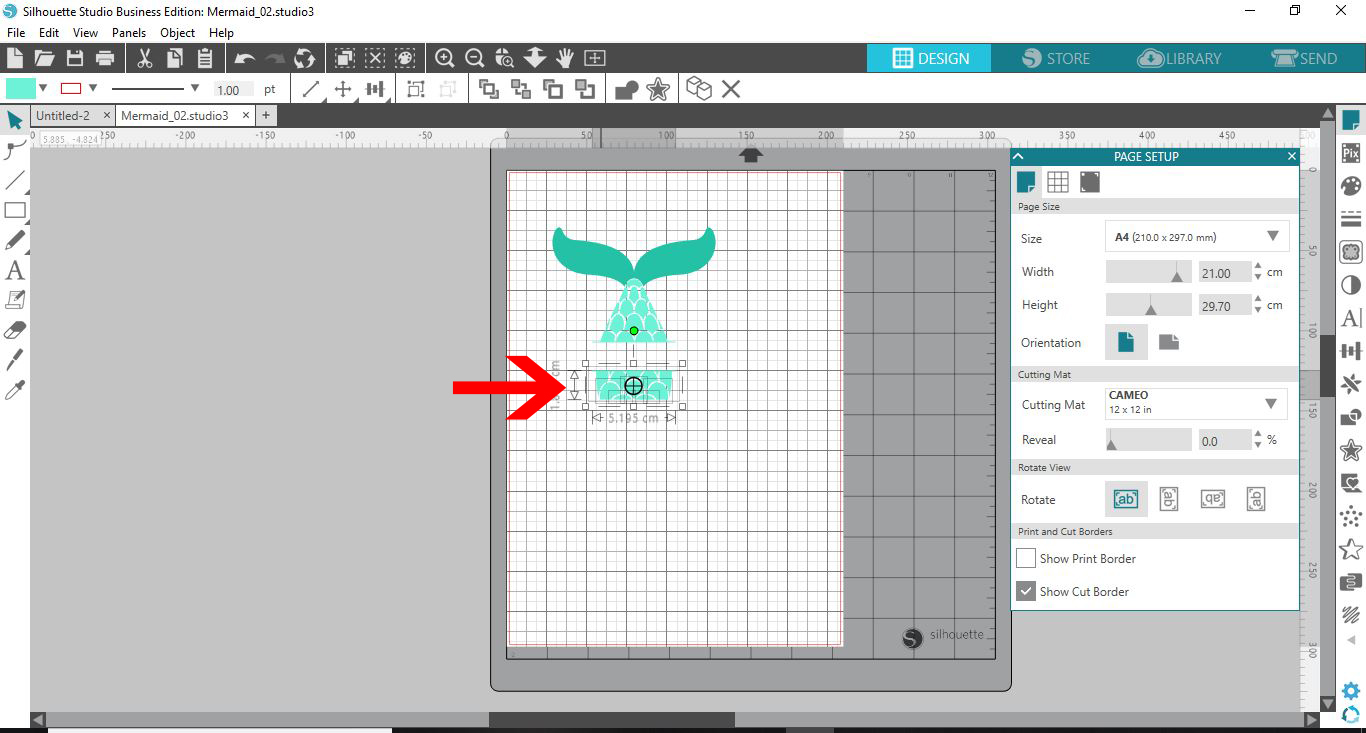Click the DESIGN section button
Viewport: 1366px width, 733px height.
930,58
